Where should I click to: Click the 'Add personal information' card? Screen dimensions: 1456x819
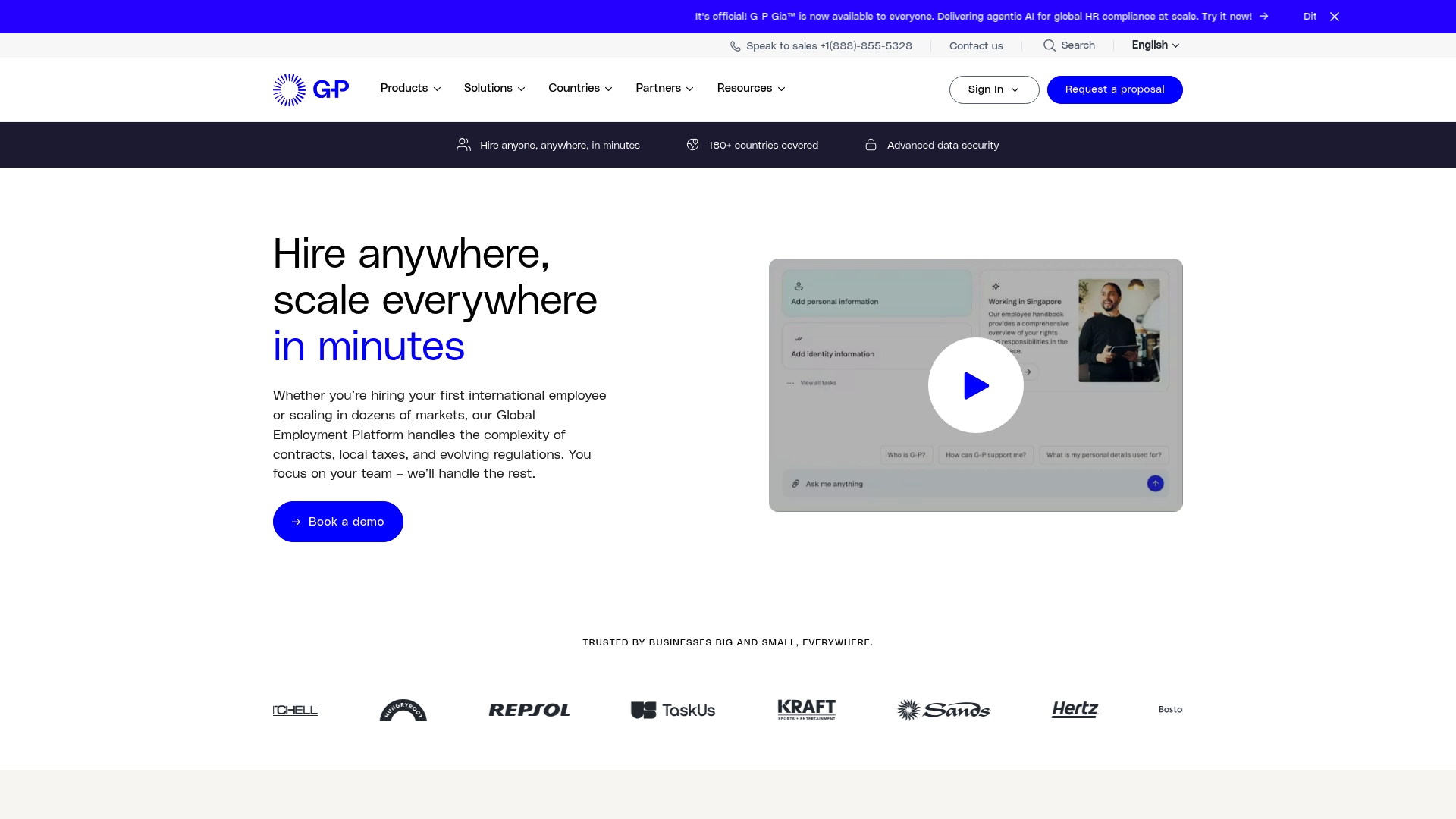pos(877,293)
